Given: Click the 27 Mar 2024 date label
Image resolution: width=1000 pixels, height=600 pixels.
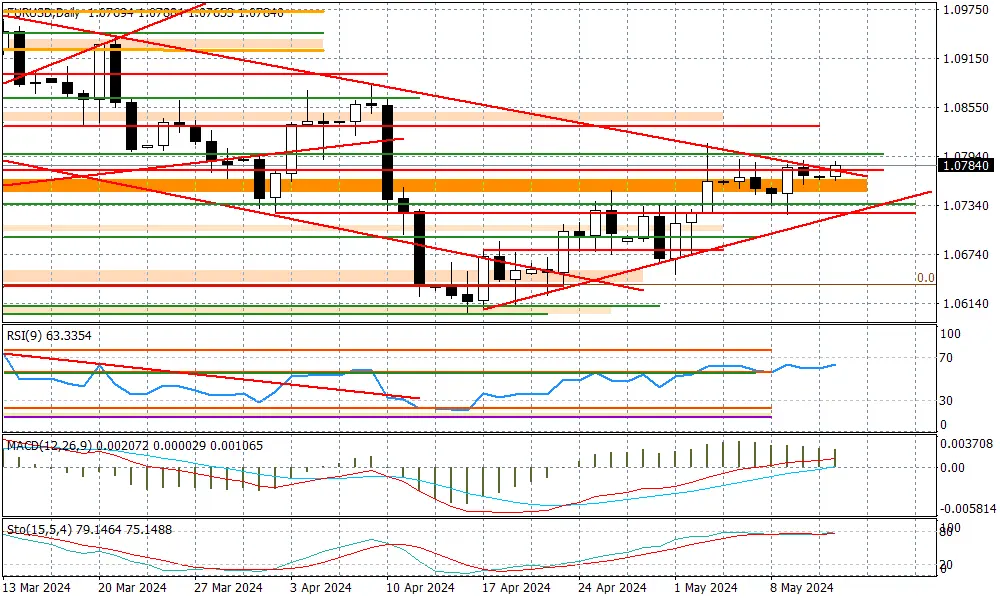Looking at the screenshot, I should 229,588.
